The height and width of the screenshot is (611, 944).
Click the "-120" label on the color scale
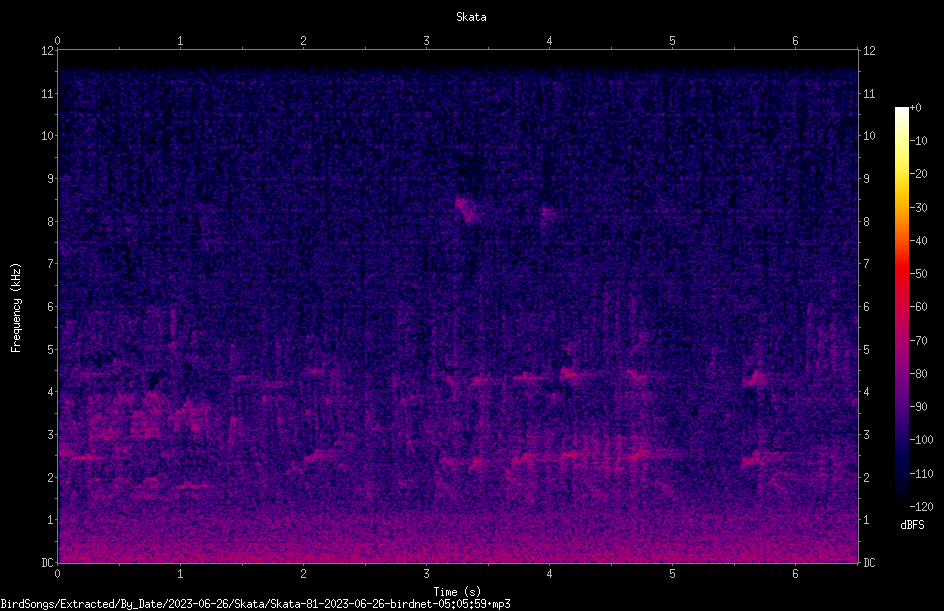coord(921,507)
